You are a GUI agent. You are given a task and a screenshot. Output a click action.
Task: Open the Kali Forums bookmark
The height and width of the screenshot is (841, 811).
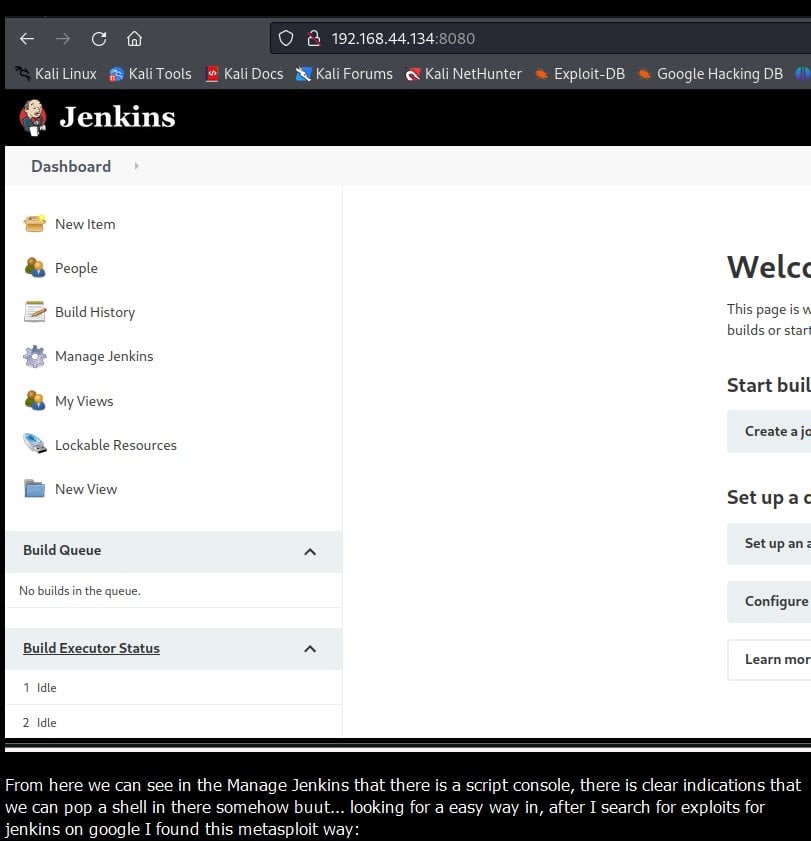pos(344,73)
